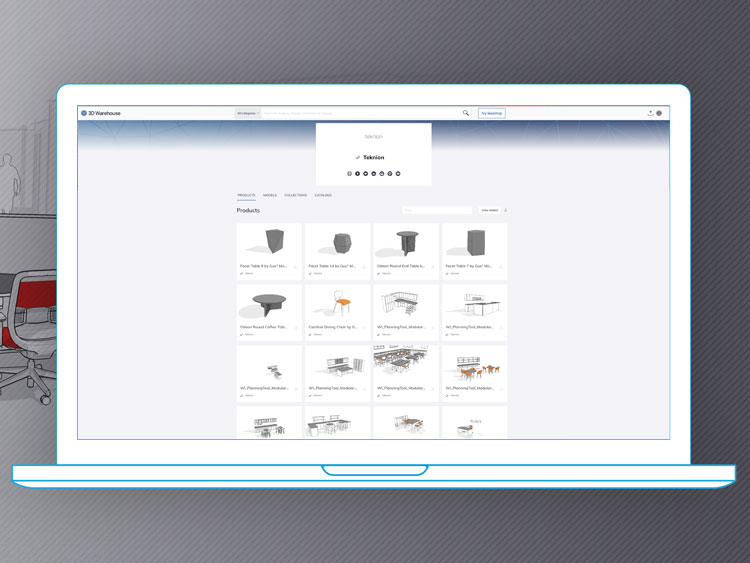This screenshot has height=563, width=750.
Task: Click the Odeon Round Coffee Table title text
Action: point(264,327)
